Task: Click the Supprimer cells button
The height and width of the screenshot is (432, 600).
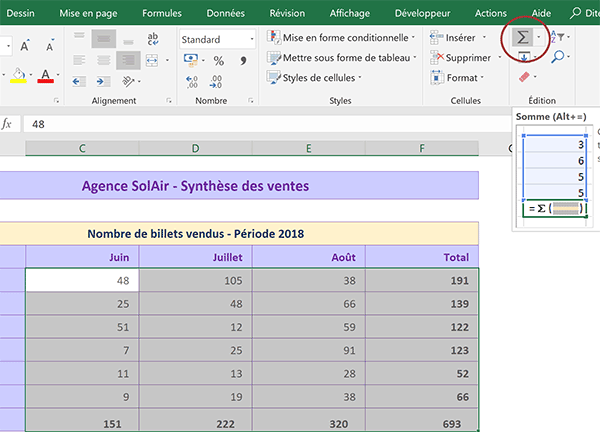Action: (x=460, y=58)
